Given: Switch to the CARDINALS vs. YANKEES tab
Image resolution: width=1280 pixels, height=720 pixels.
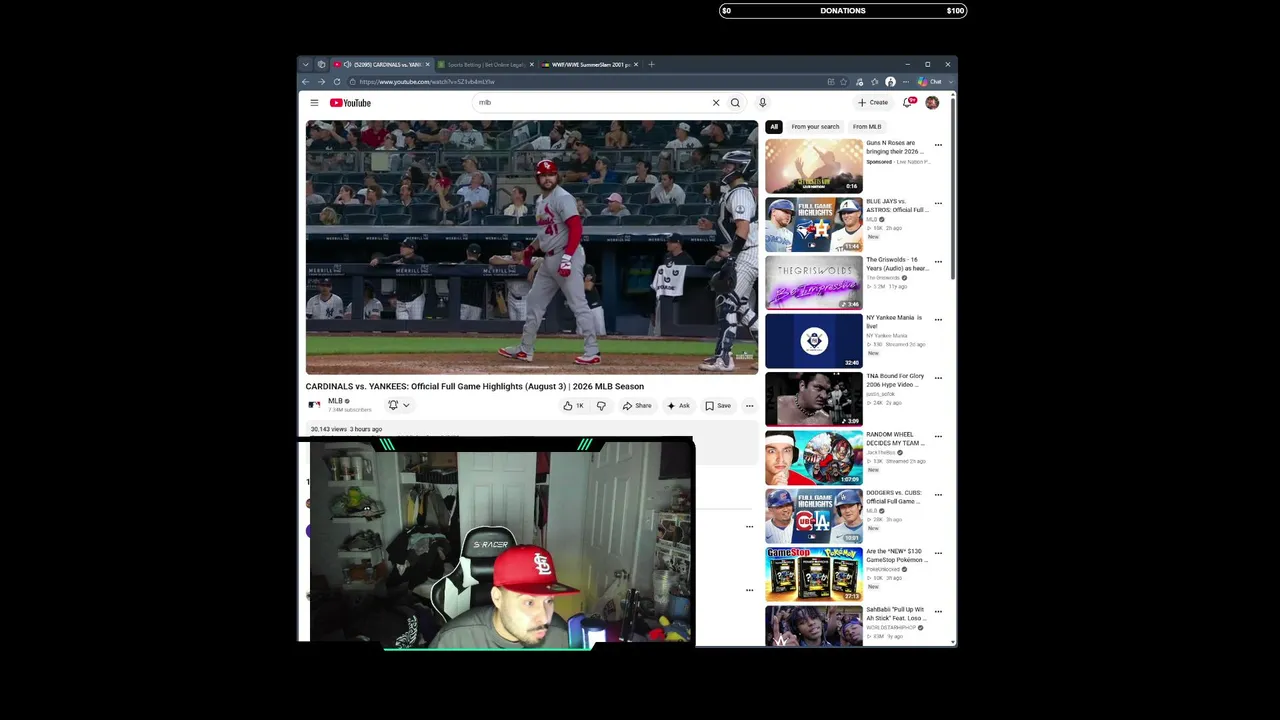Looking at the screenshot, I should point(381,65).
